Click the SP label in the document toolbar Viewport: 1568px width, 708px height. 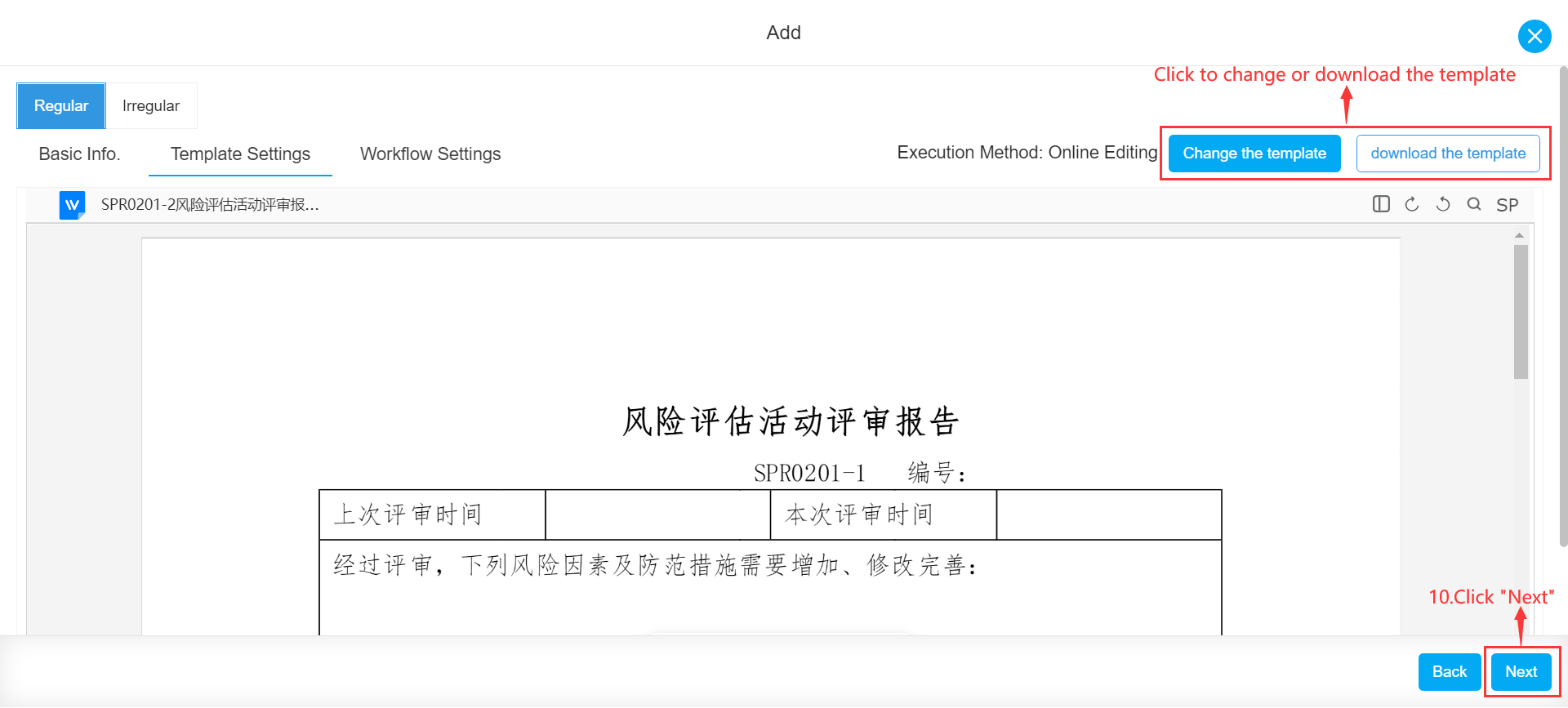[1507, 205]
